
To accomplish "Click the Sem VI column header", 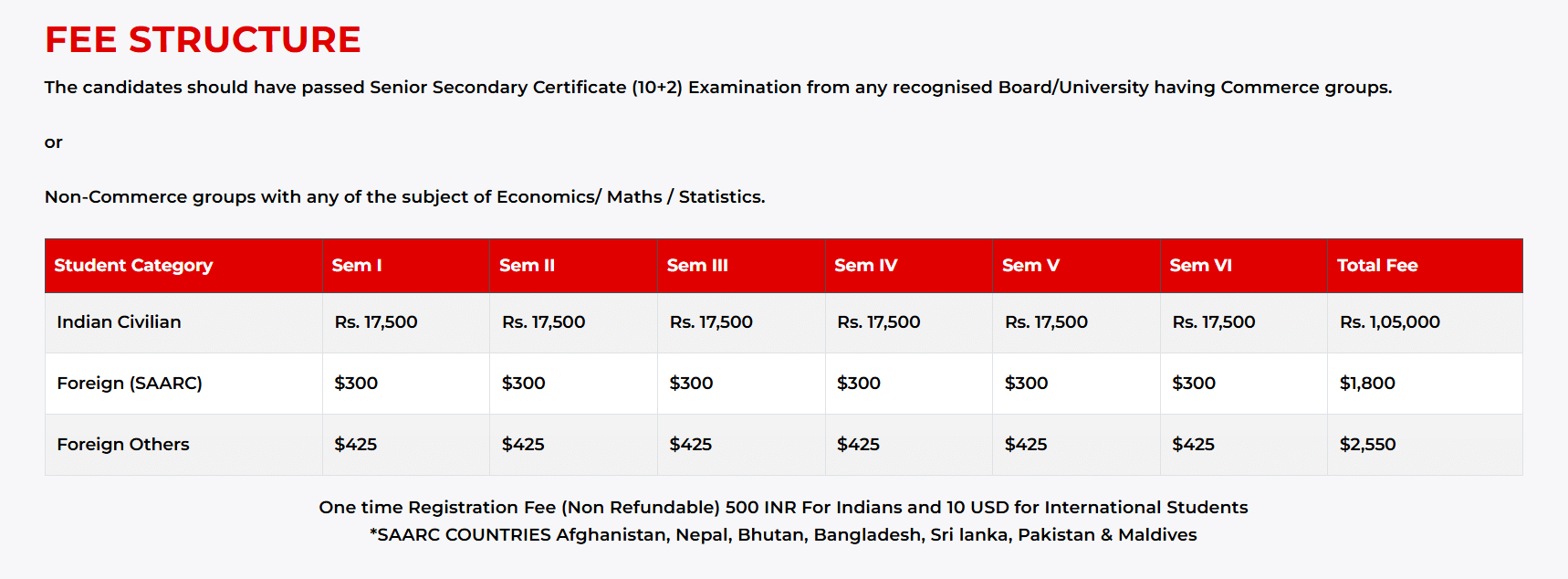I will pyautogui.click(x=1200, y=266).
